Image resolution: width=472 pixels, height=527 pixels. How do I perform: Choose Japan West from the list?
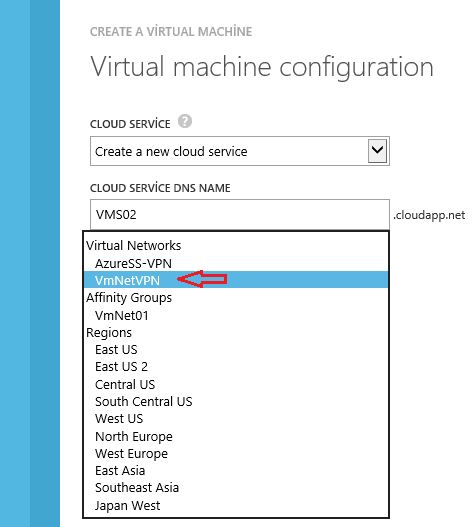click(x=236, y=505)
